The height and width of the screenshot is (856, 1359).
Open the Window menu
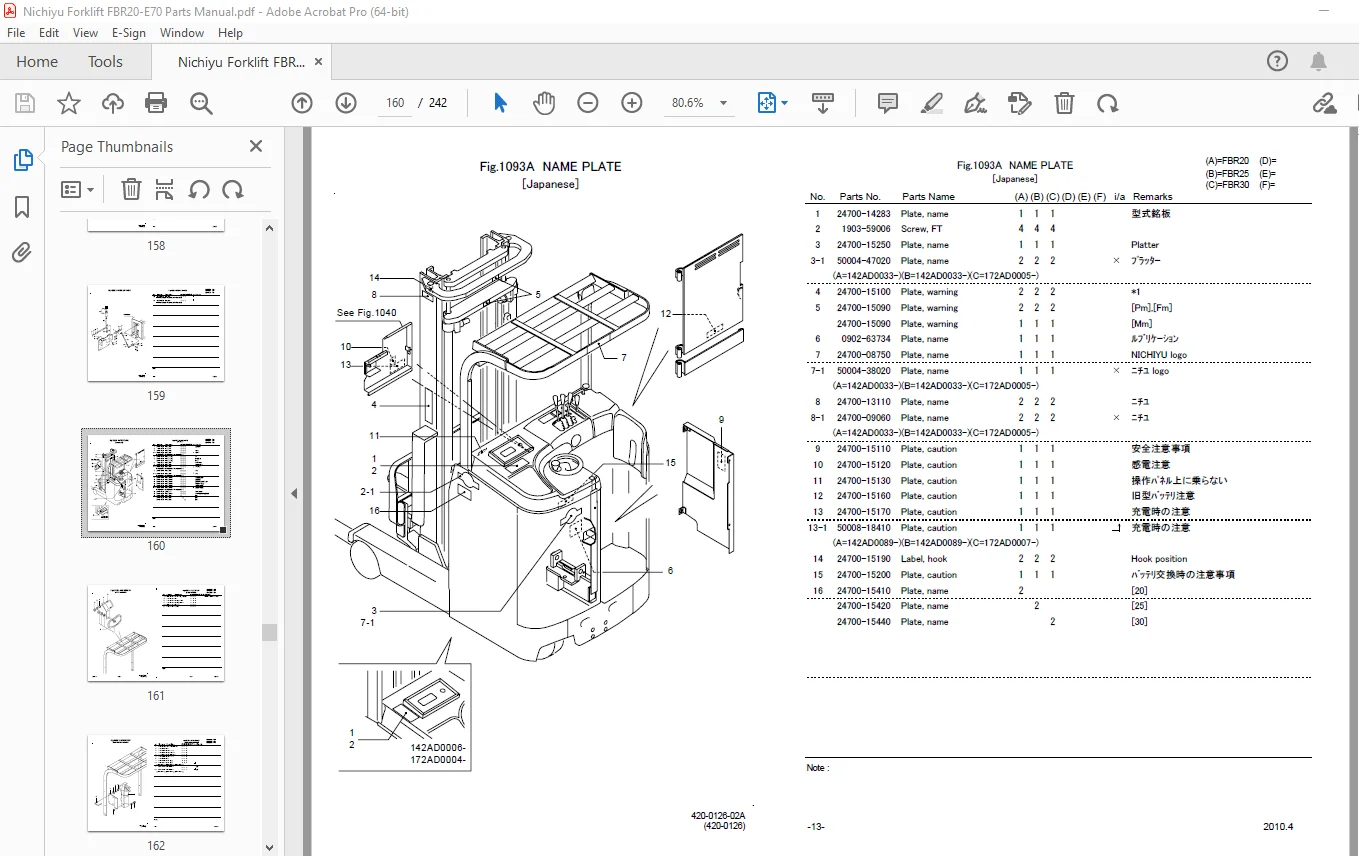pos(182,33)
